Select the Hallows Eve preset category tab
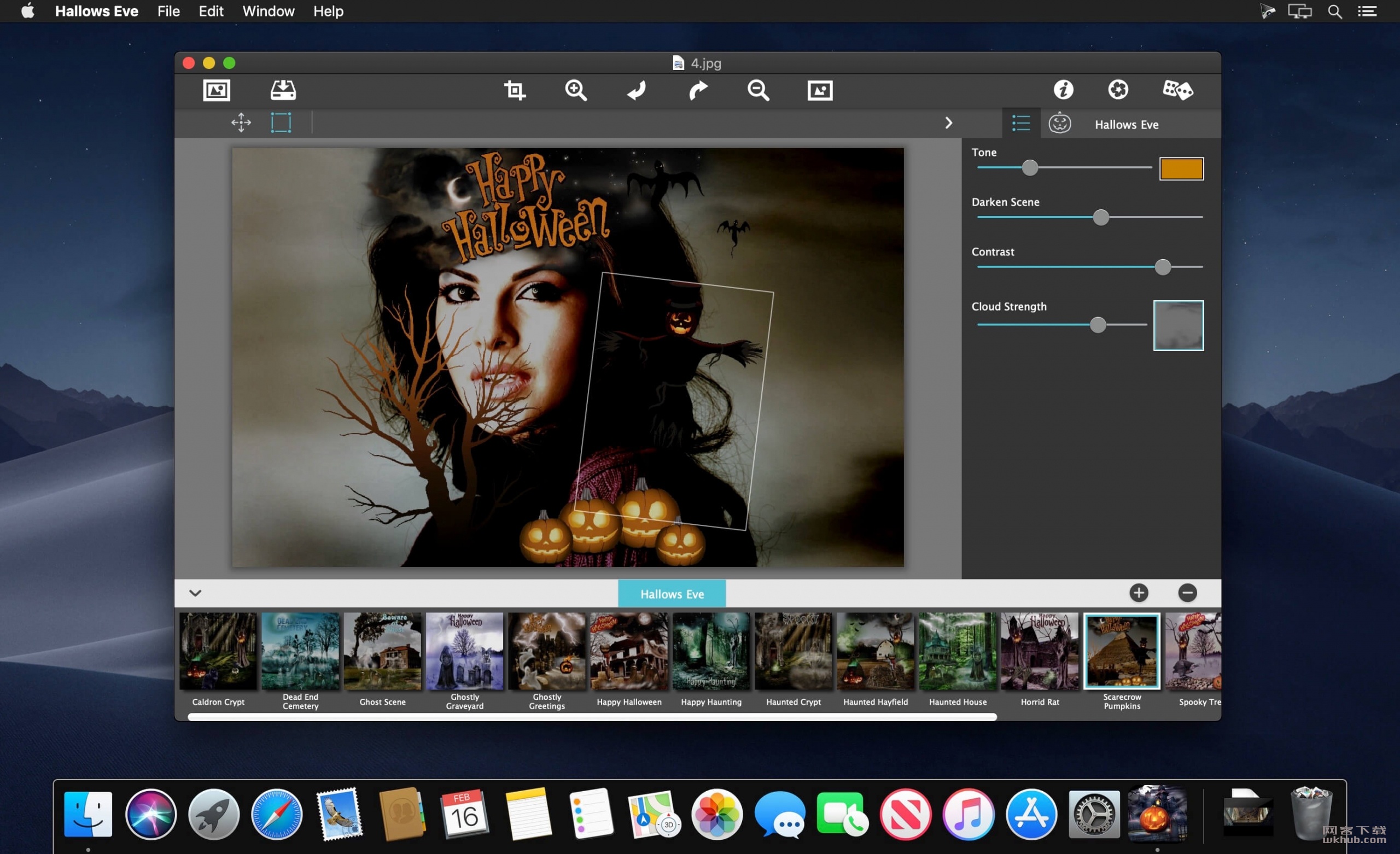 click(672, 594)
